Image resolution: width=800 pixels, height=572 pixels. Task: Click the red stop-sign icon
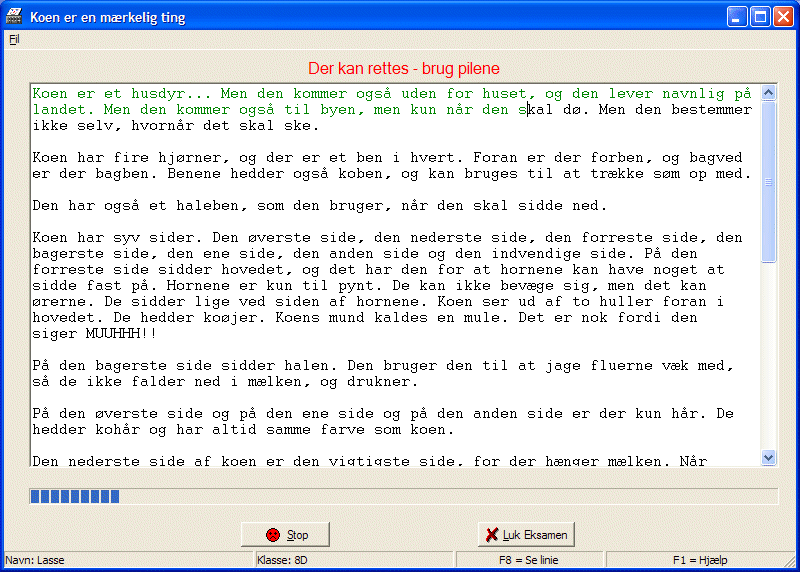(273, 535)
